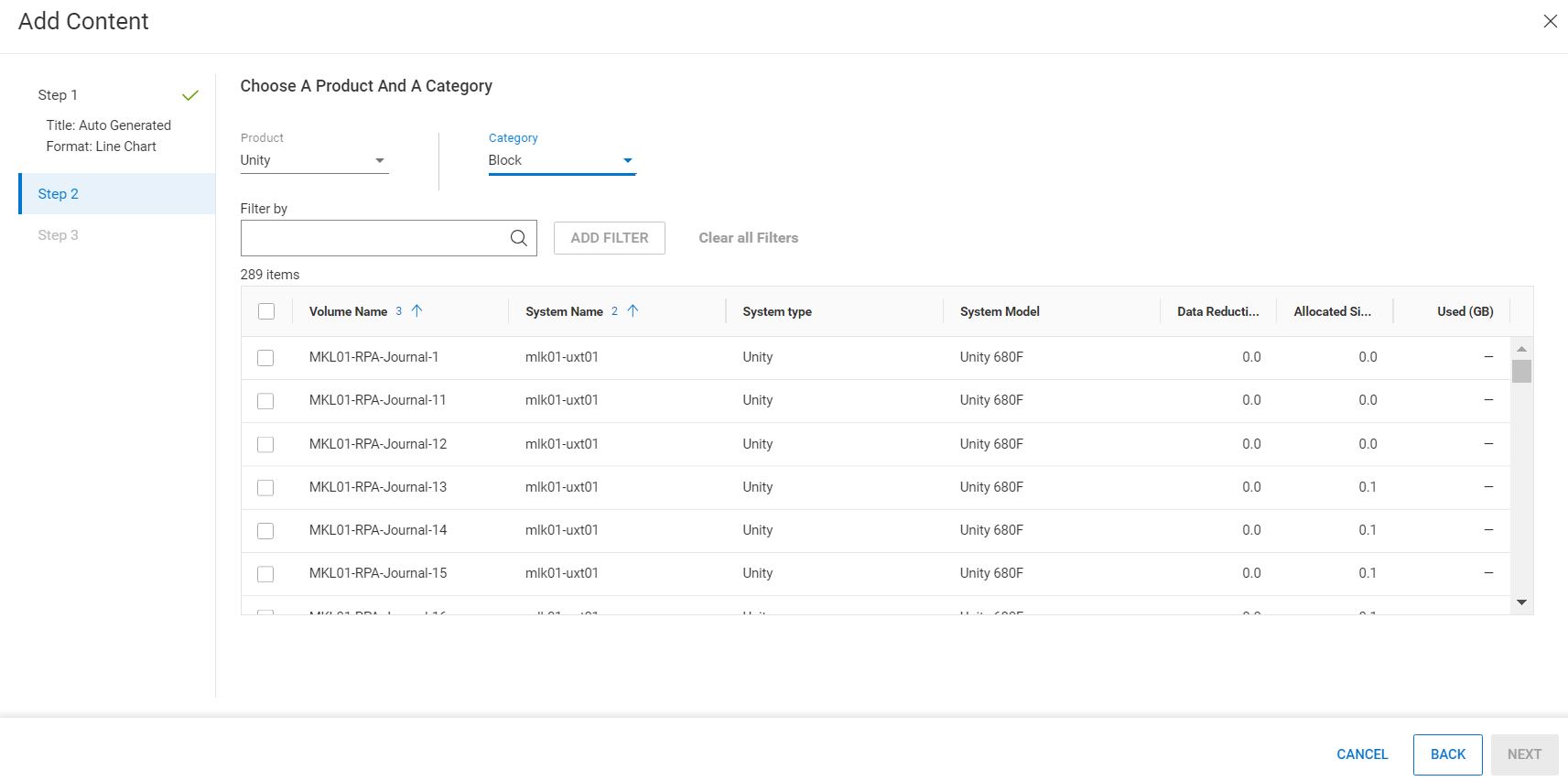Image resolution: width=1568 pixels, height=781 pixels.
Task: Click the Volume Name sort arrow icon
Action: [x=417, y=311]
